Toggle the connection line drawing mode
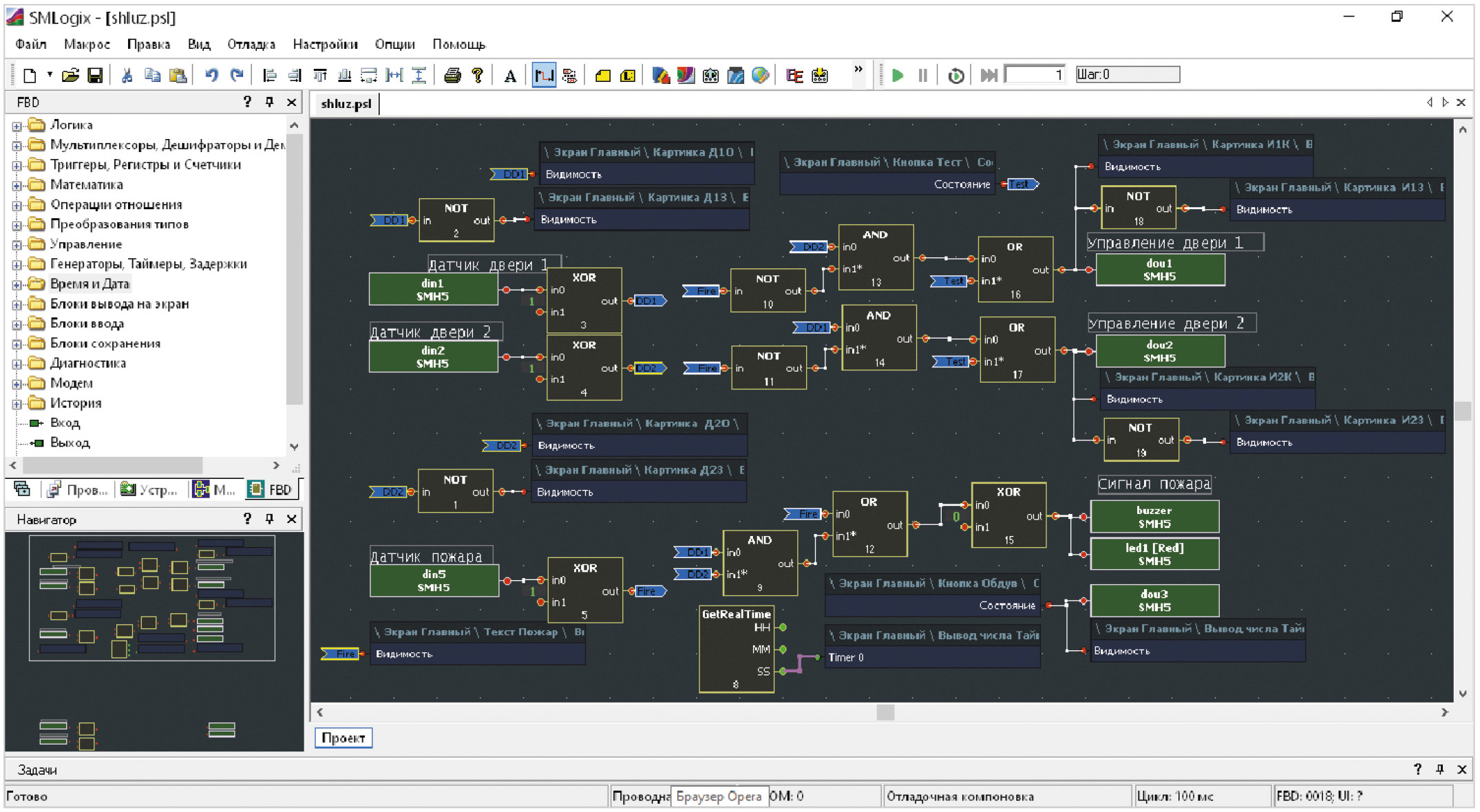The image size is (1480, 812). [x=544, y=75]
